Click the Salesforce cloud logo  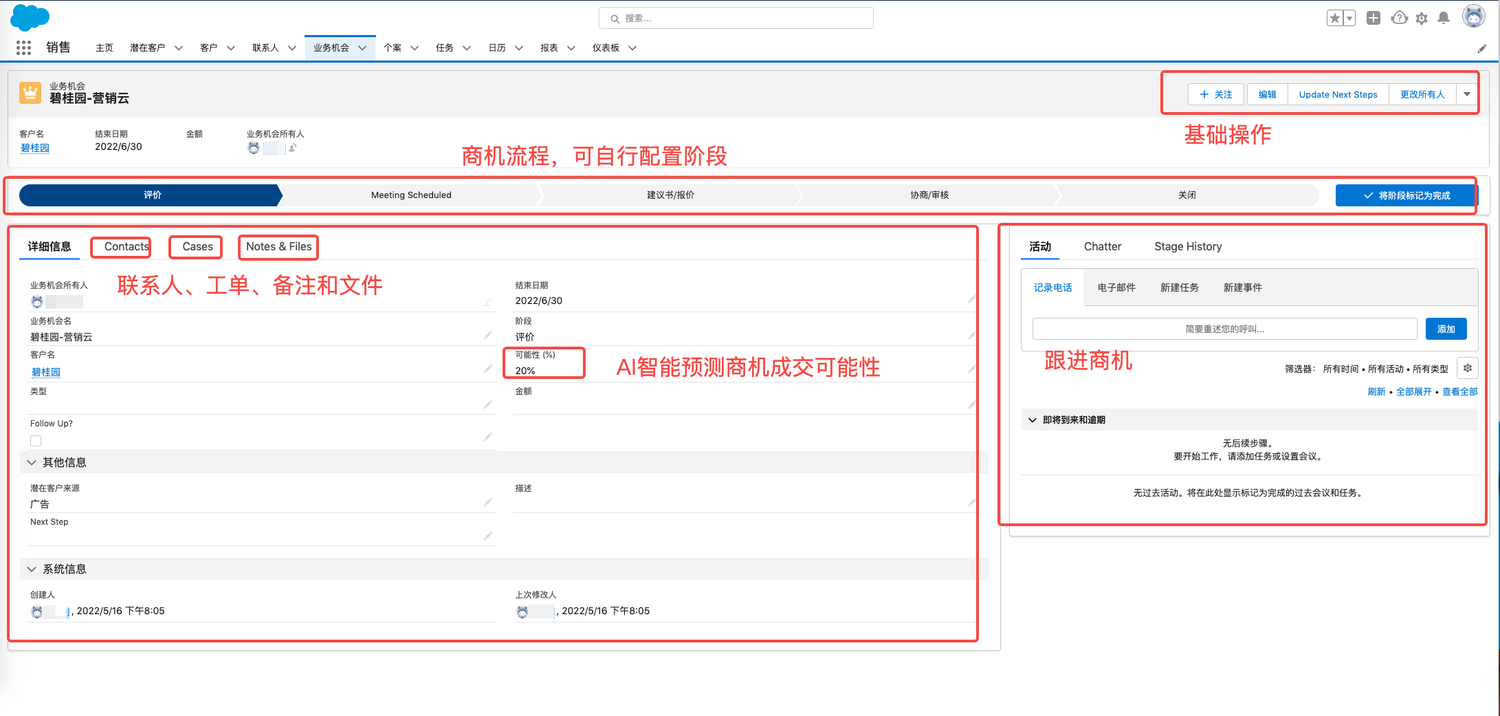coord(30,17)
